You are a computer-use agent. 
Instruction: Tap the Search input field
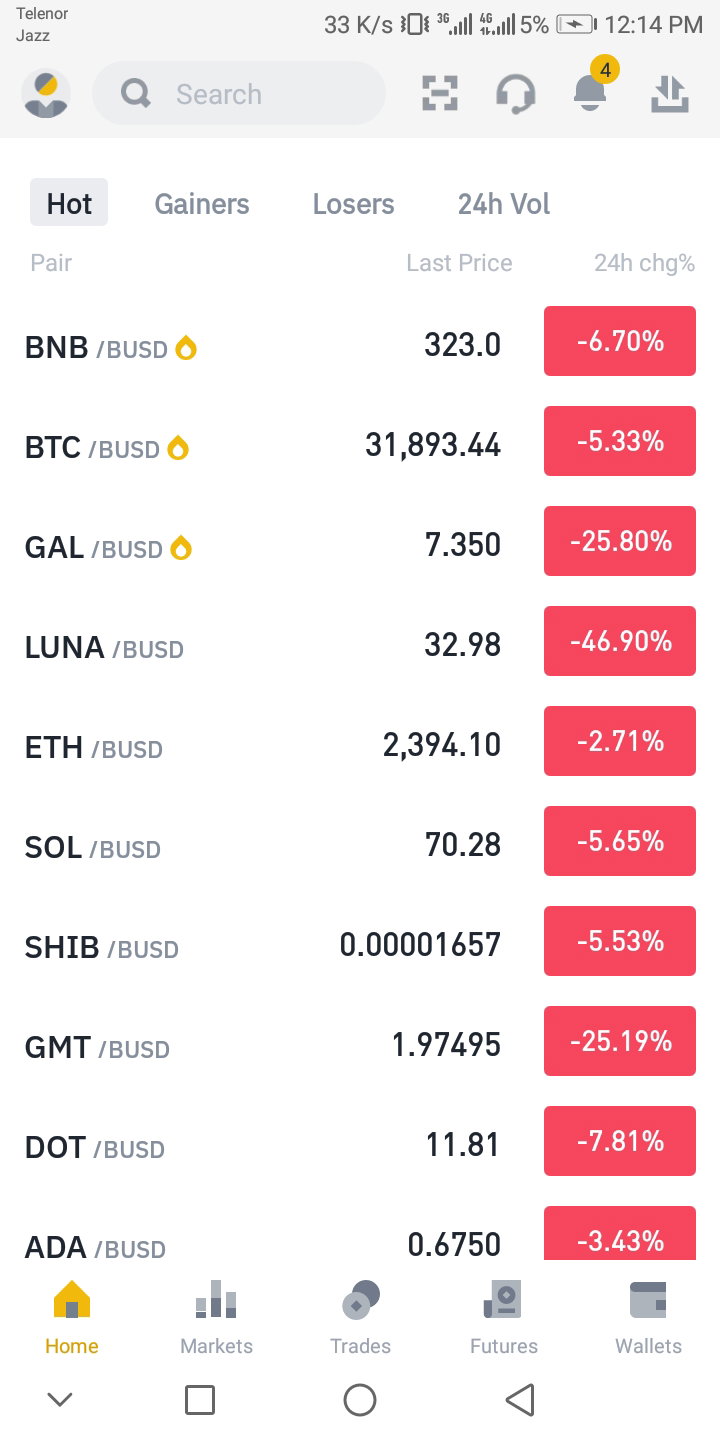239,94
